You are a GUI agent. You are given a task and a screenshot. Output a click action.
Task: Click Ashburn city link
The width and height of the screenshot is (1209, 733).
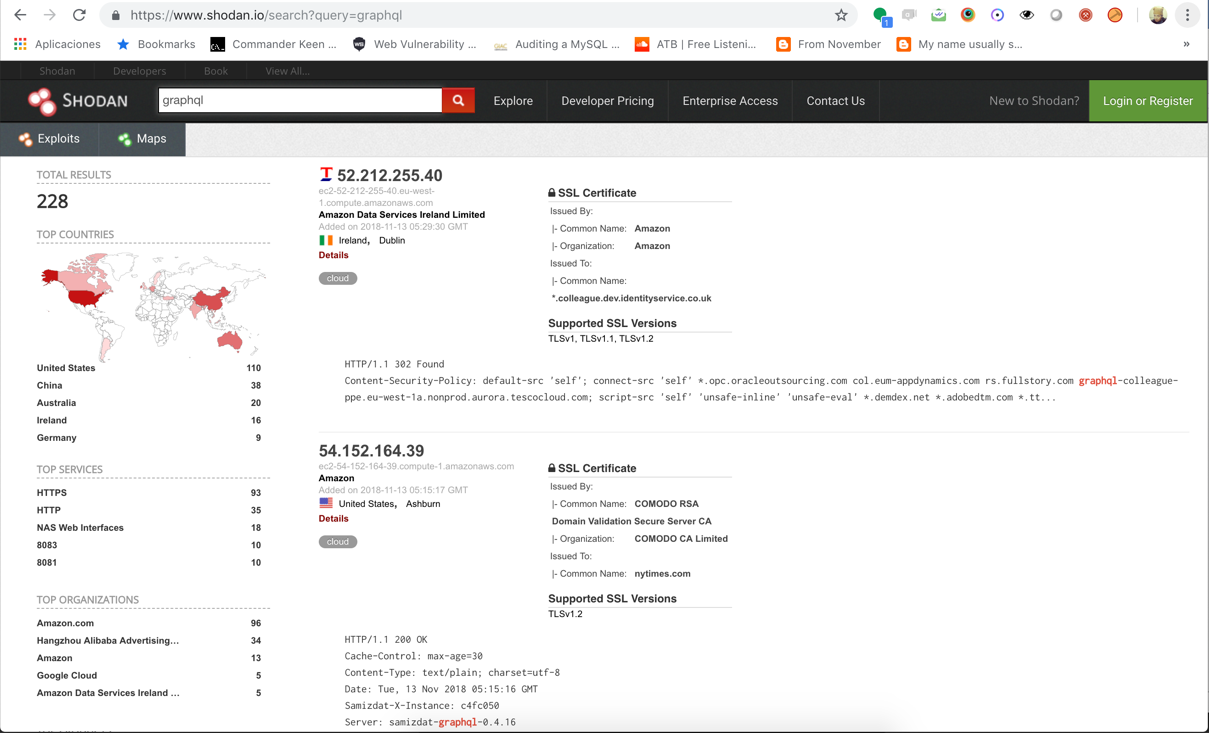[x=423, y=503]
